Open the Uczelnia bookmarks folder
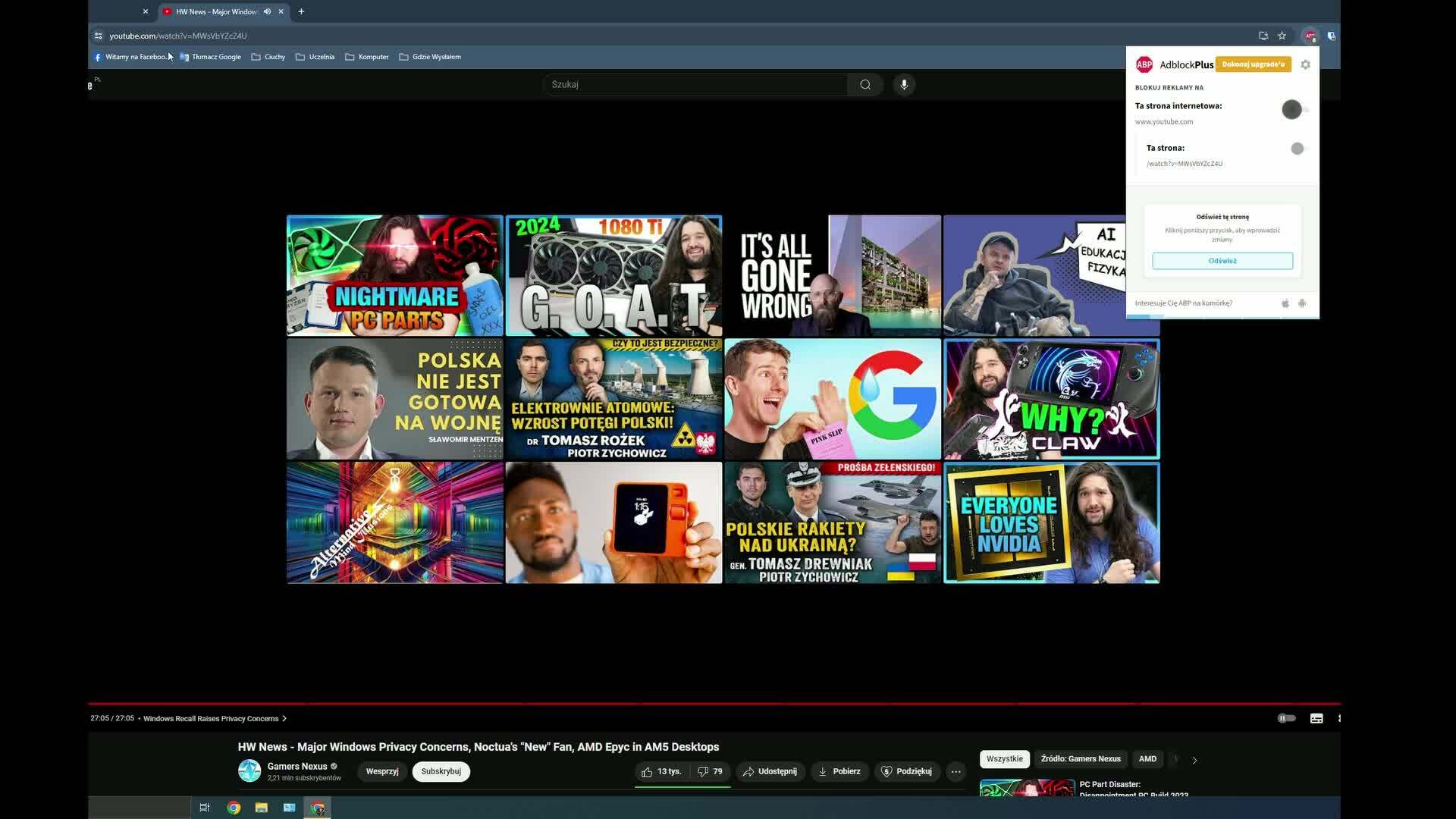Viewport: 1456px width, 819px height. coord(315,57)
